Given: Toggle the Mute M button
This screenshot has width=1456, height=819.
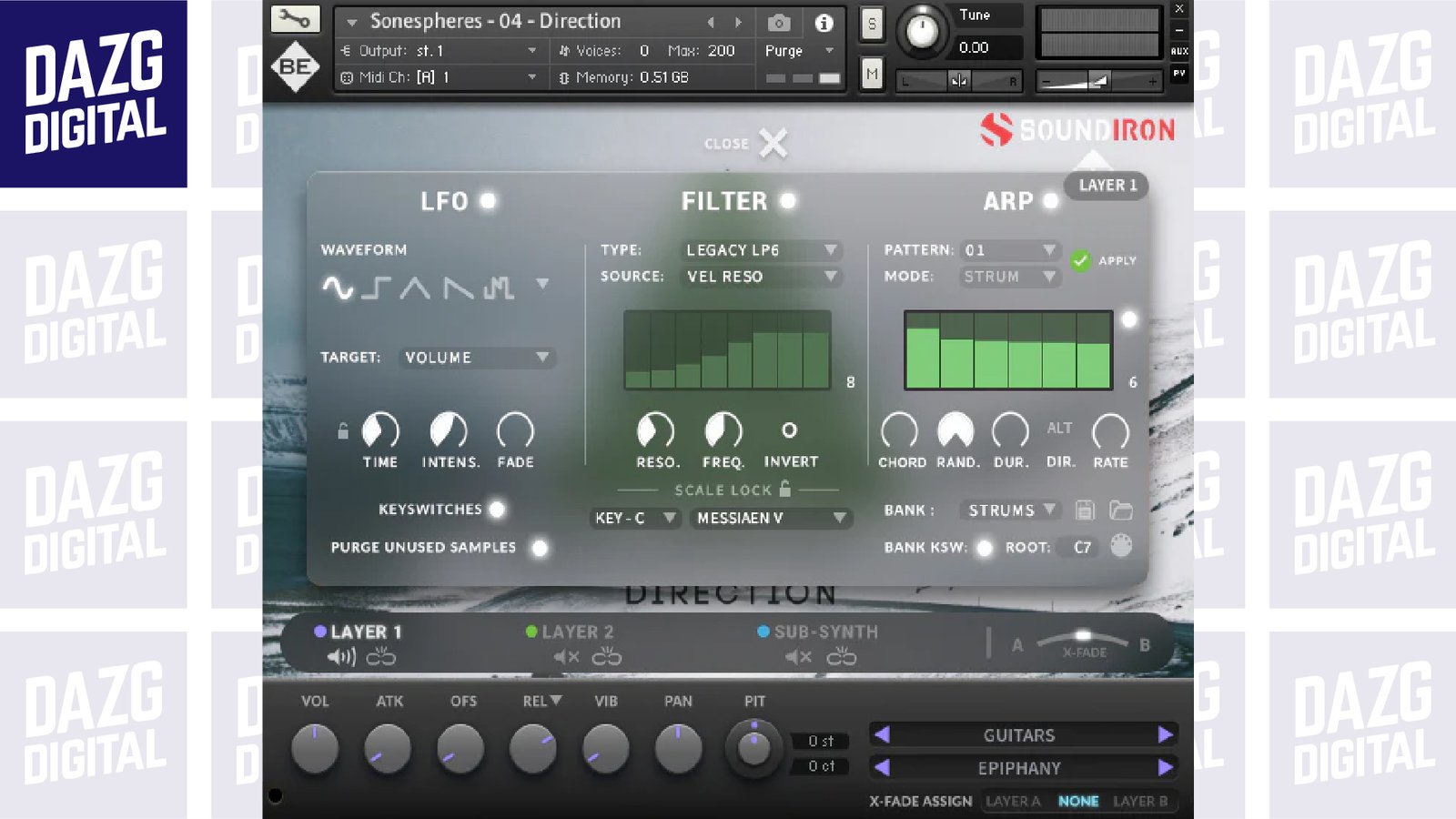Looking at the screenshot, I should (872, 74).
